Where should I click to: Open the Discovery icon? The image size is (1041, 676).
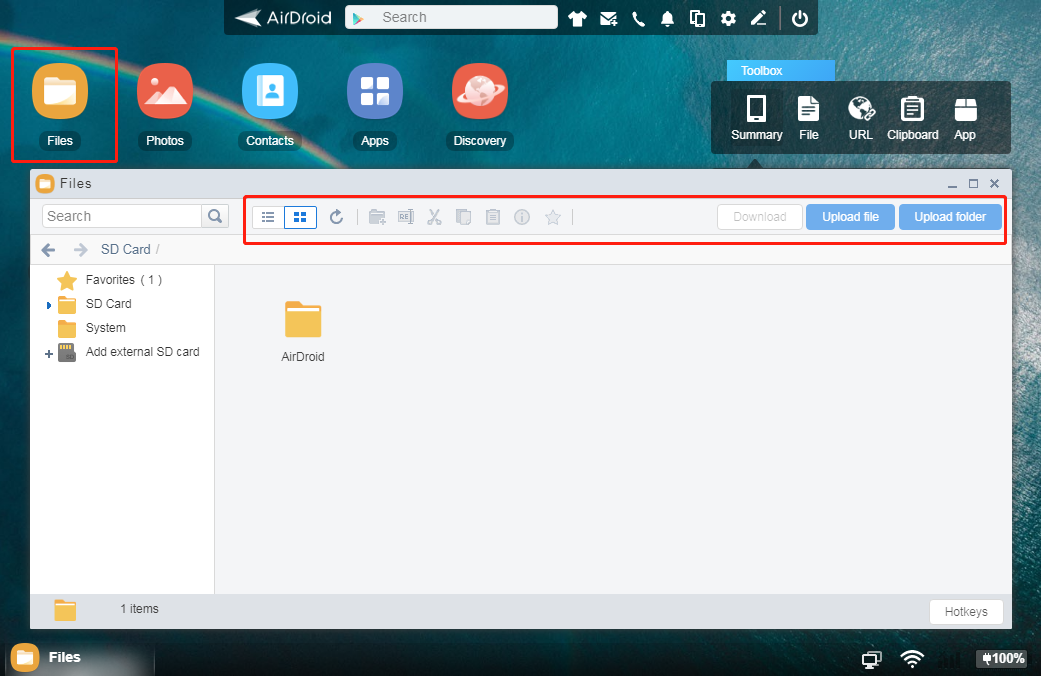[x=480, y=91]
